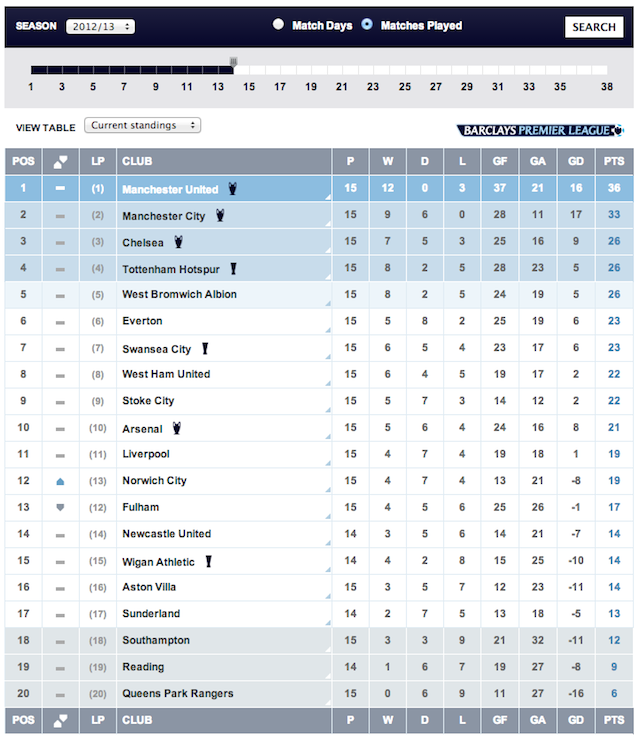Image resolution: width=640 pixels, height=738 pixels.
Task: Click the cup icon next to Swansea City
Action: pos(205,349)
